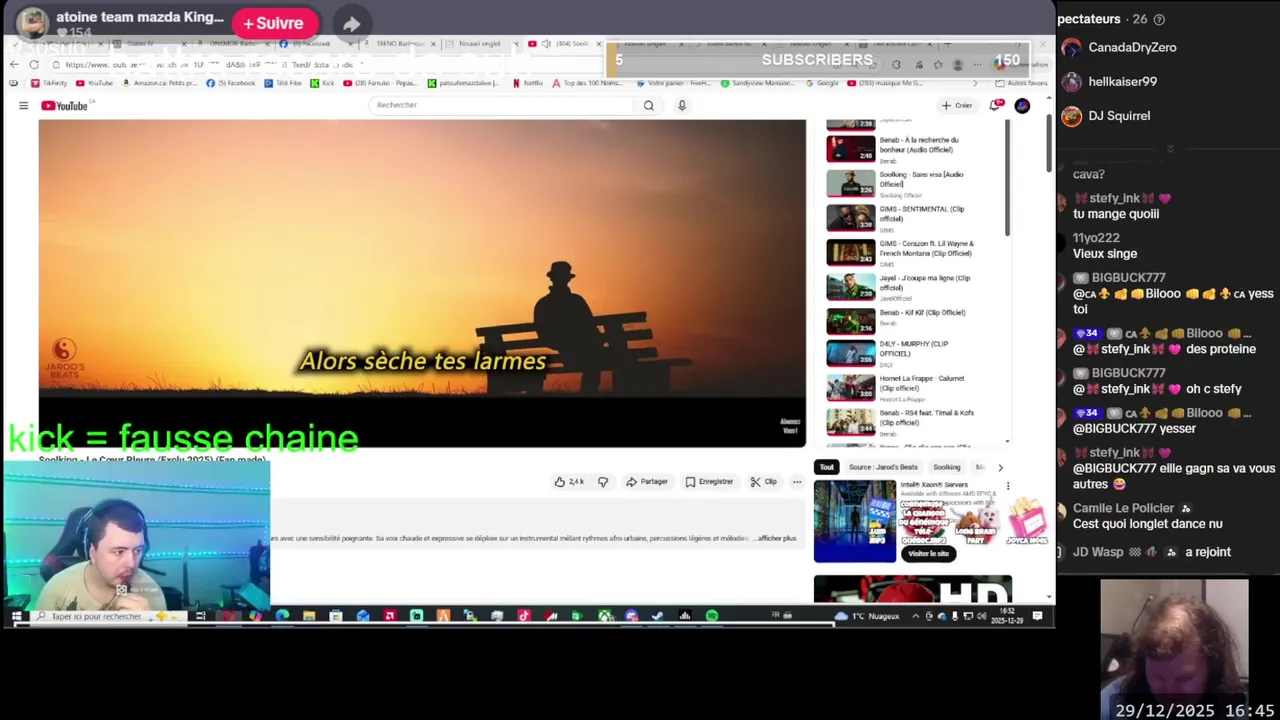This screenshot has width=1280, height=720.
Task: Open the three-dot more actions menu
Action: (x=797, y=482)
